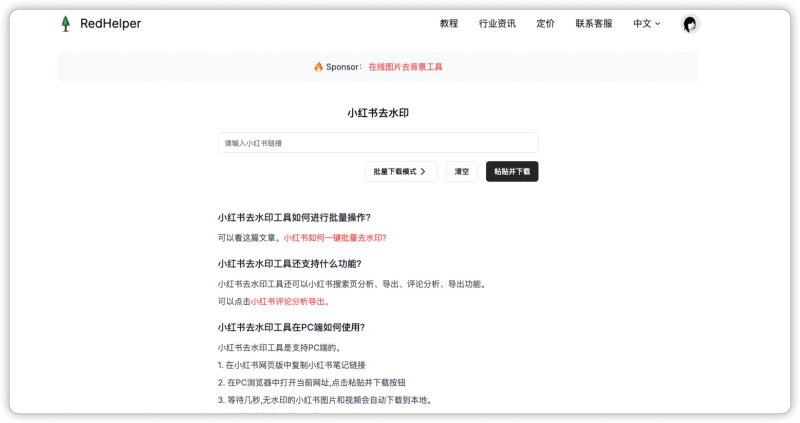Open the link 小红书如何一键批量去水印?
800x423 pixels.
[x=335, y=238]
